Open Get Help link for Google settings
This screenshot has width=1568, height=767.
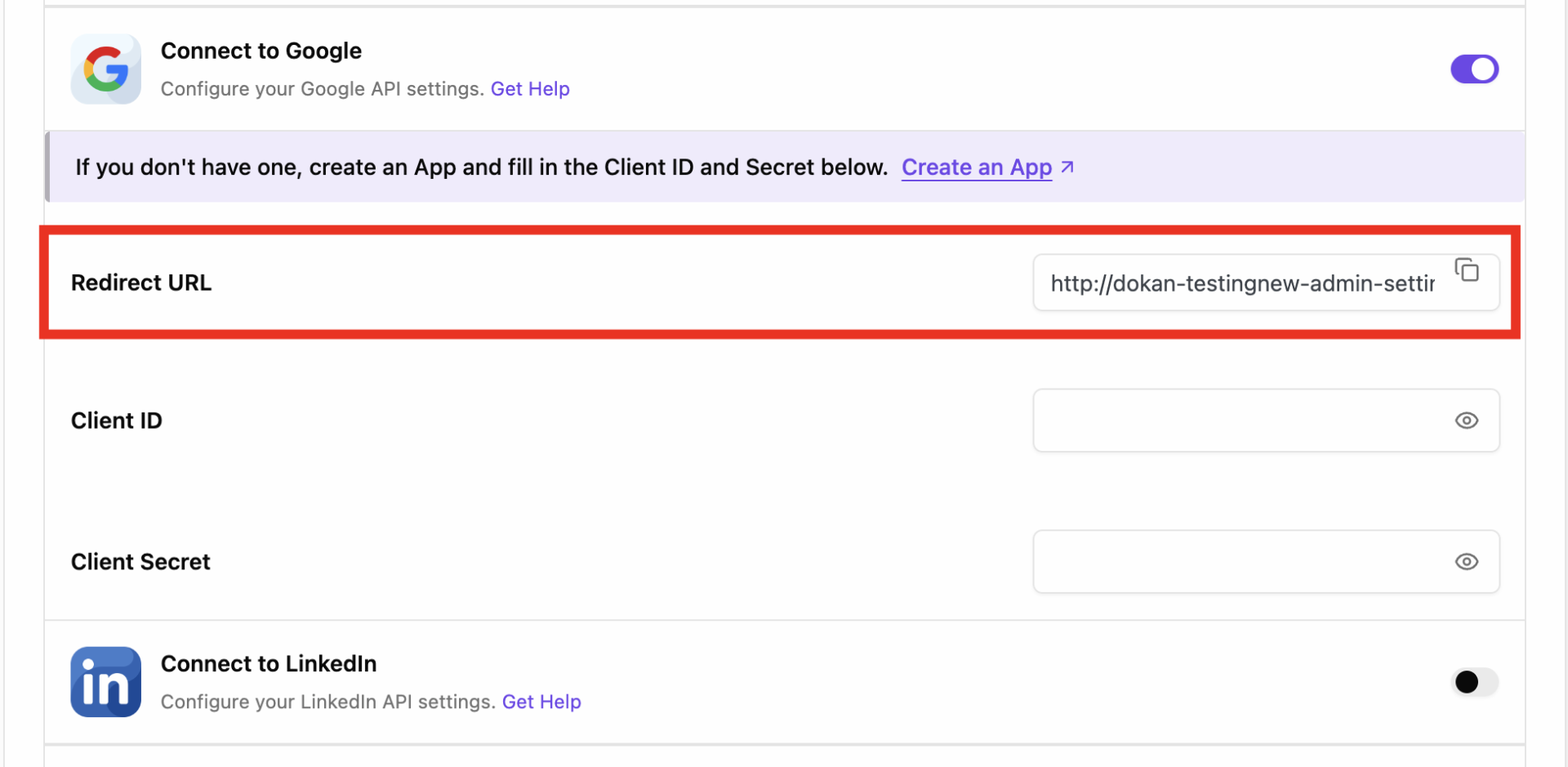coord(530,89)
